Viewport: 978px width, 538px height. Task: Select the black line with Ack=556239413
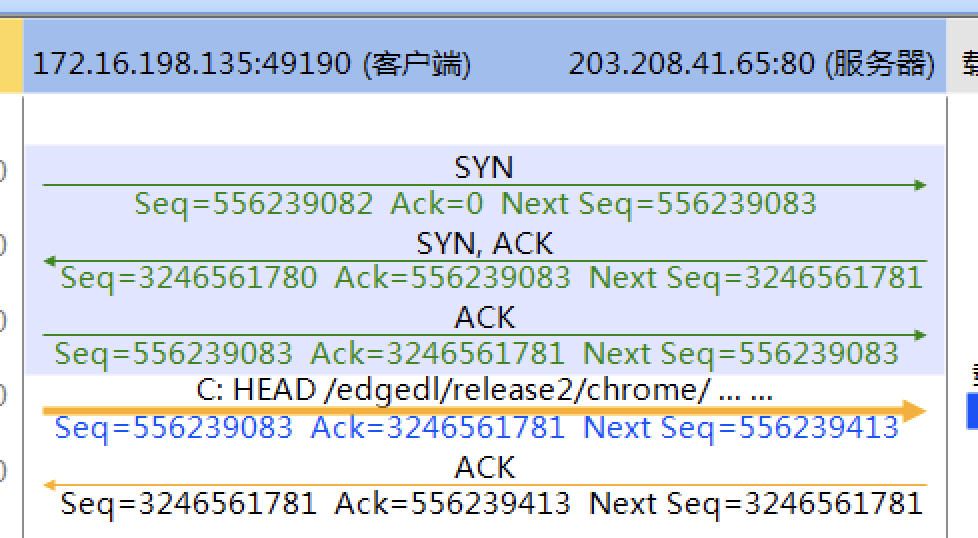coord(490,503)
